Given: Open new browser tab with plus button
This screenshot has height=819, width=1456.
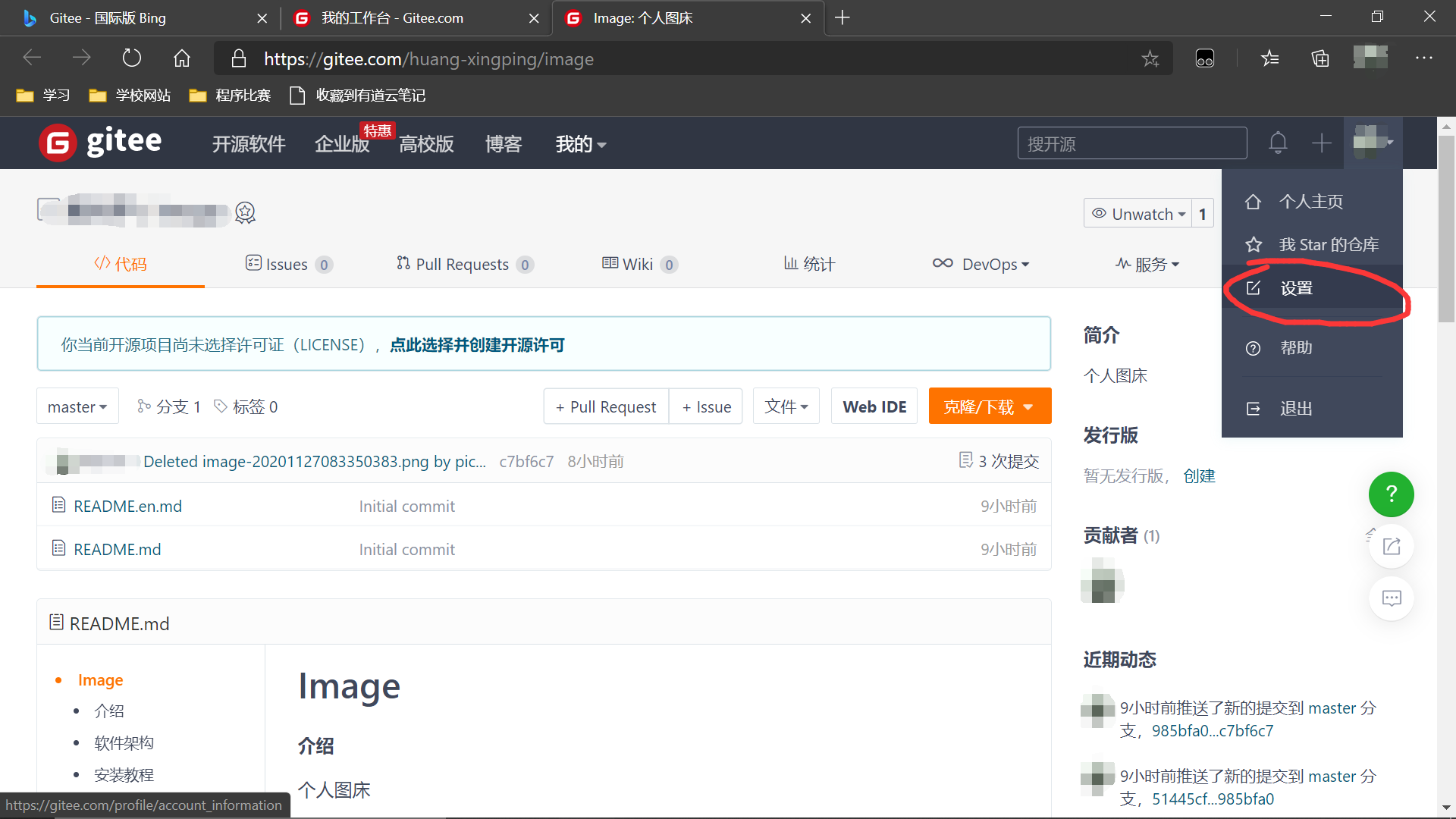Looking at the screenshot, I should coord(842,17).
